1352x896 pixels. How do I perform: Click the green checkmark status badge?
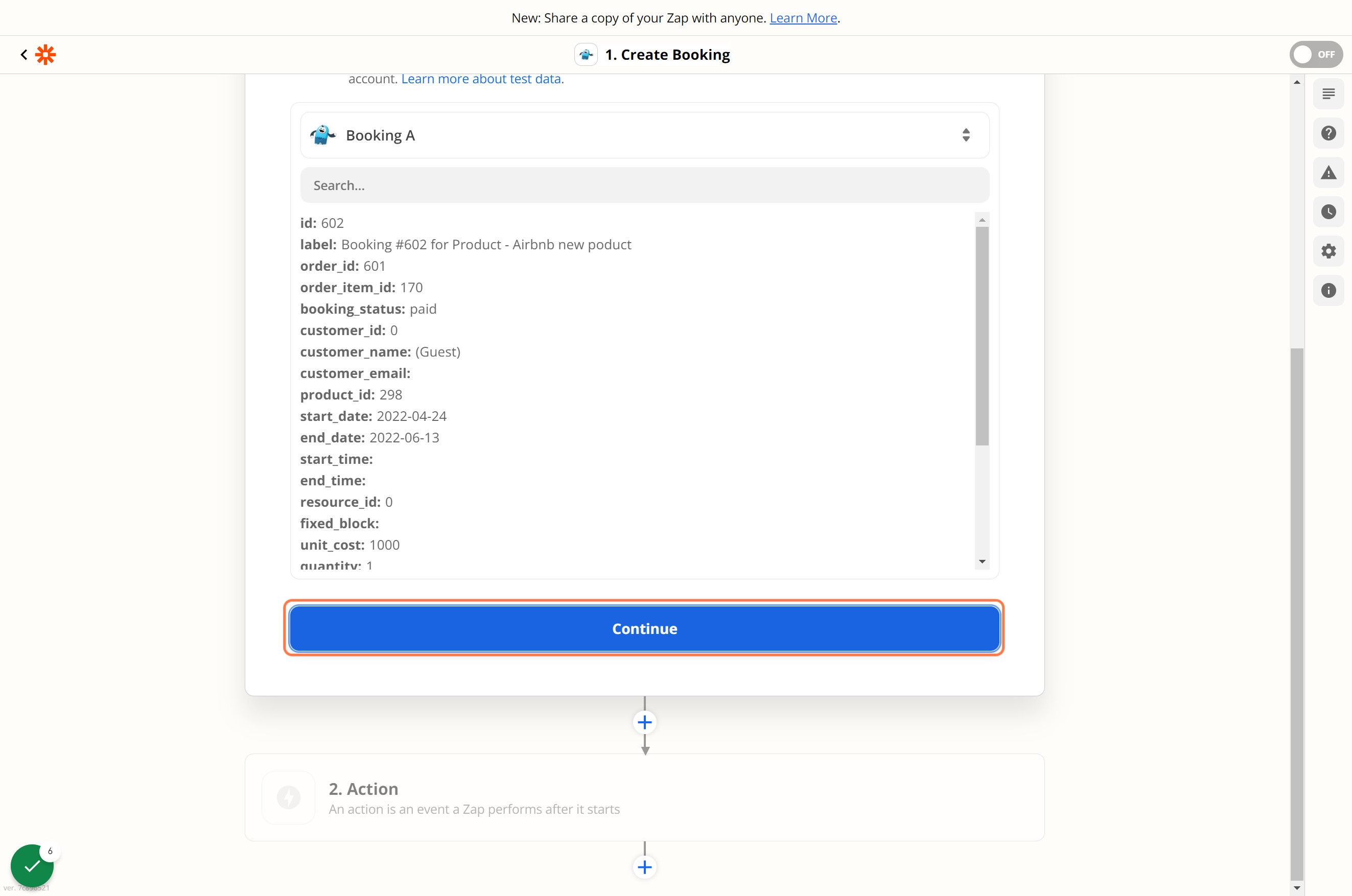pos(32,866)
